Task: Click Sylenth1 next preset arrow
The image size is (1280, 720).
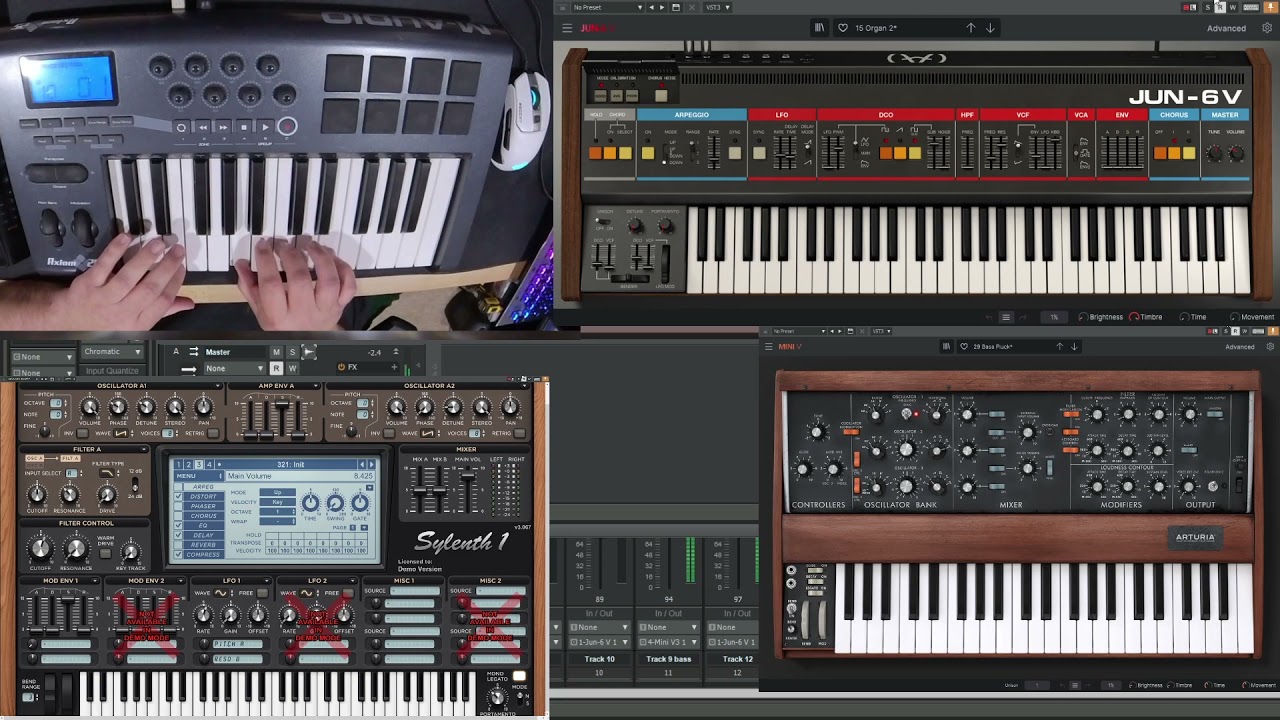Action: click(x=372, y=464)
